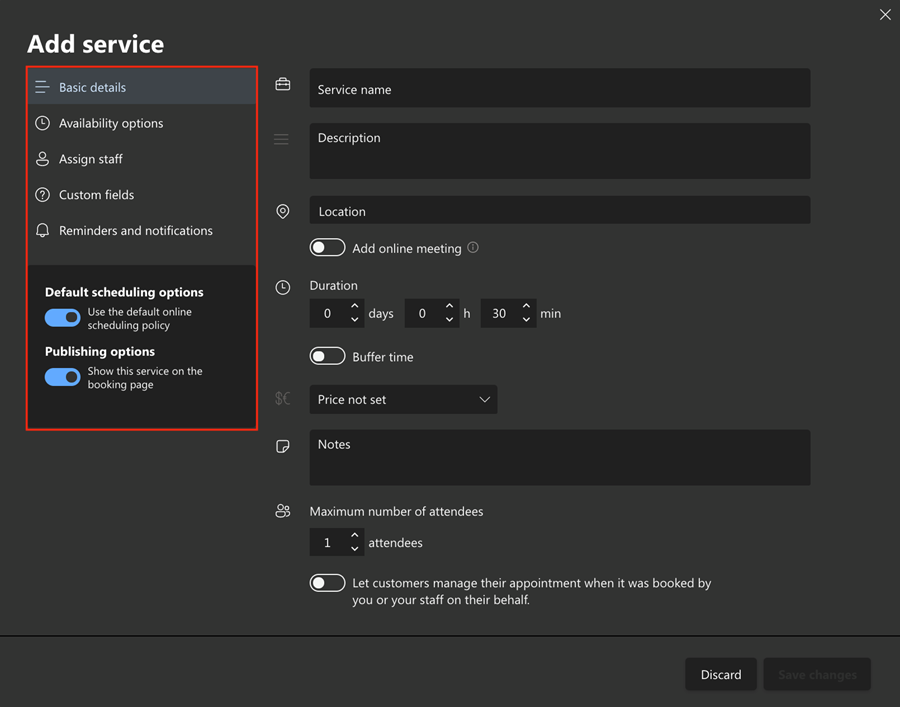Viewport: 900px width, 707px height.
Task: Open Reminders and notifications section
Action: [142, 230]
